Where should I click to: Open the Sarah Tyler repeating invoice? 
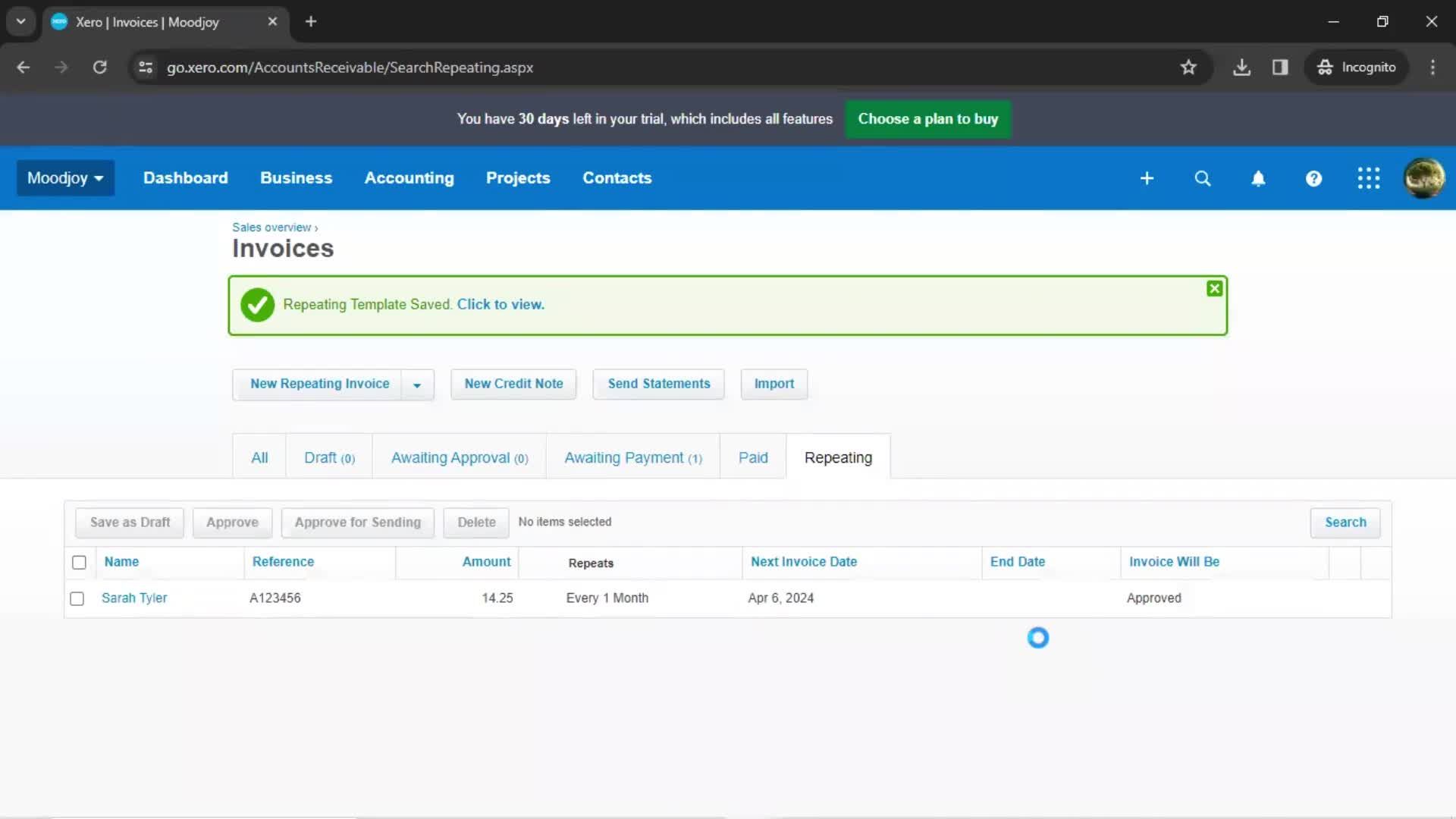coord(134,598)
